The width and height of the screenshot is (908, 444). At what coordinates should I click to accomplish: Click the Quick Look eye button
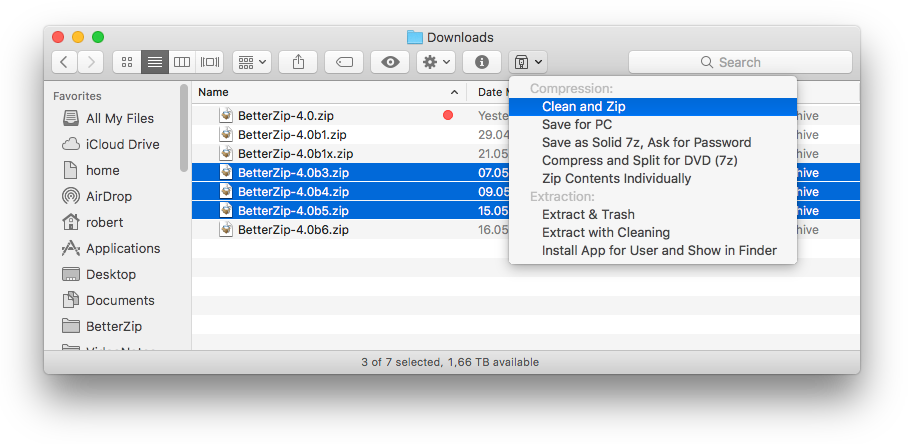tap(390, 62)
